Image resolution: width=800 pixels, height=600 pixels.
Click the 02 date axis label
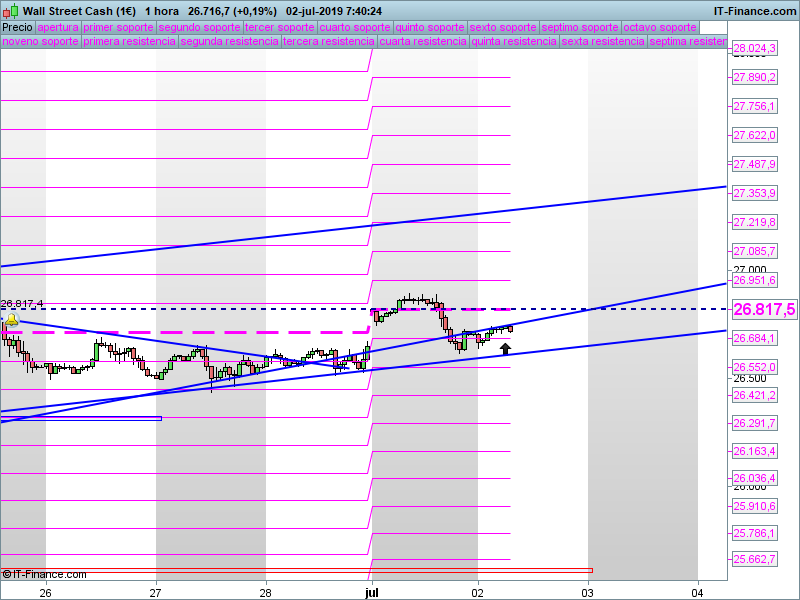pos(478,593)
